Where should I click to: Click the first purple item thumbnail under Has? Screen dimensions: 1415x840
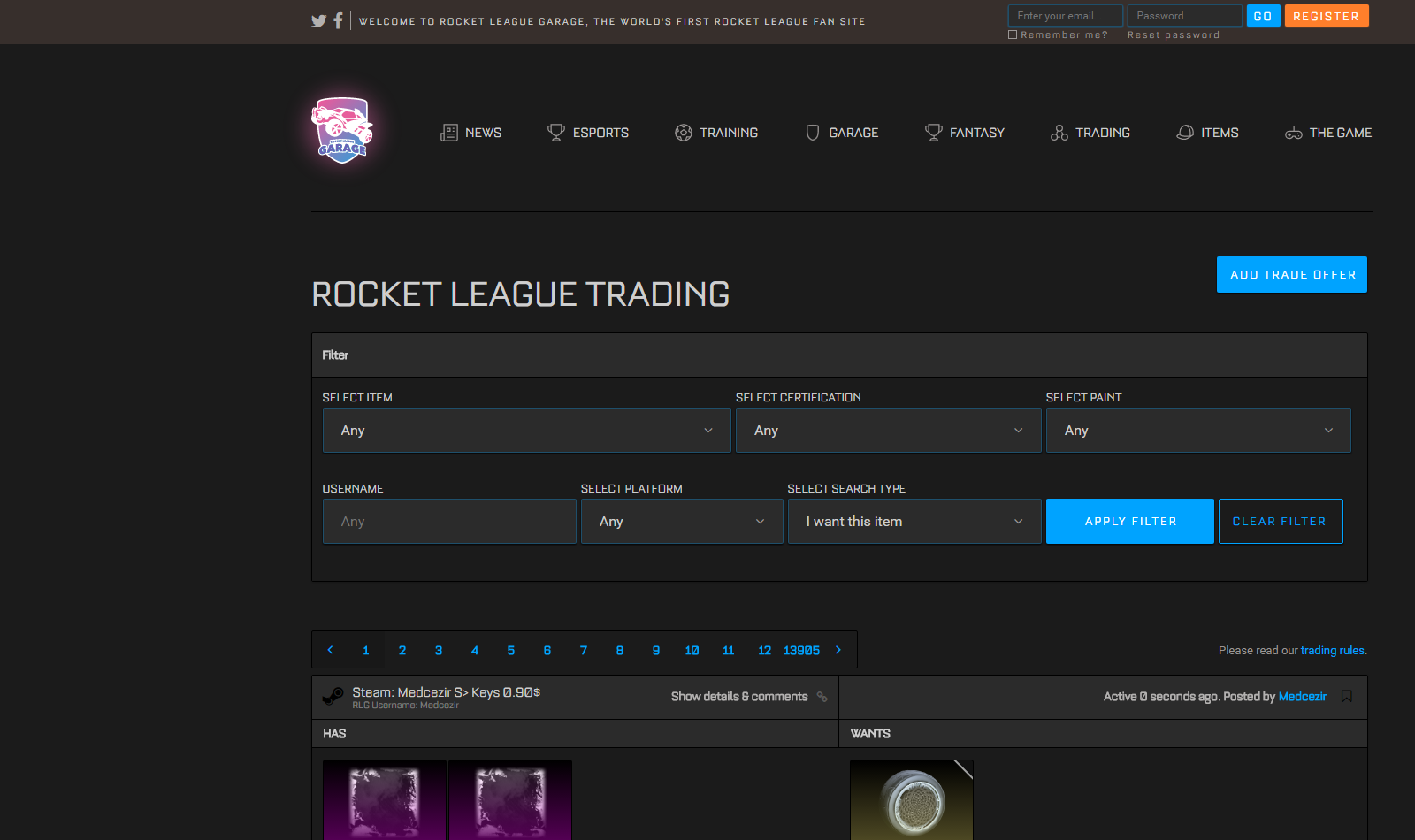[385, 799]
